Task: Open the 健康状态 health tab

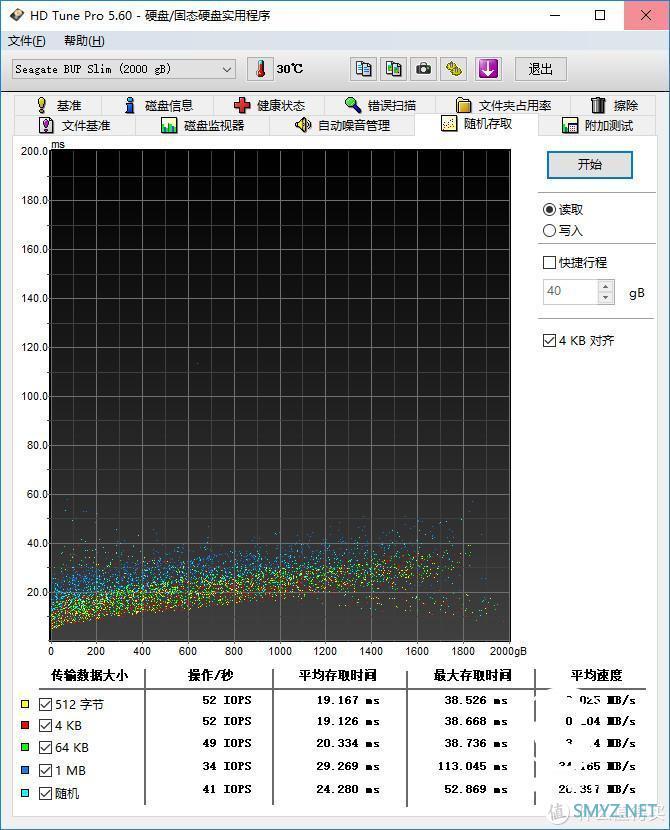Action: (269, 105)
